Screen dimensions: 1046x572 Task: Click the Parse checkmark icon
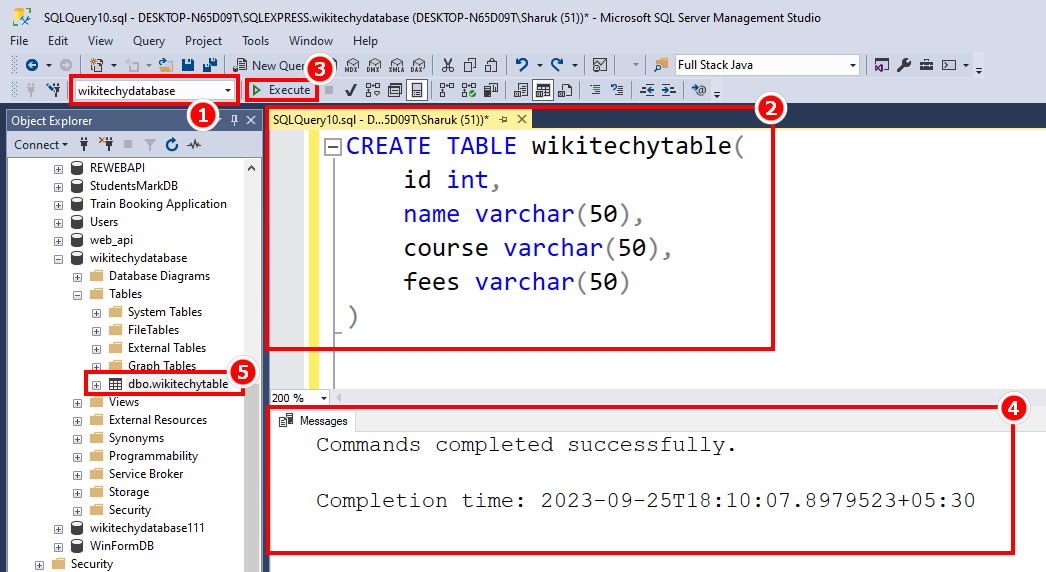click(x=352, y=90)
